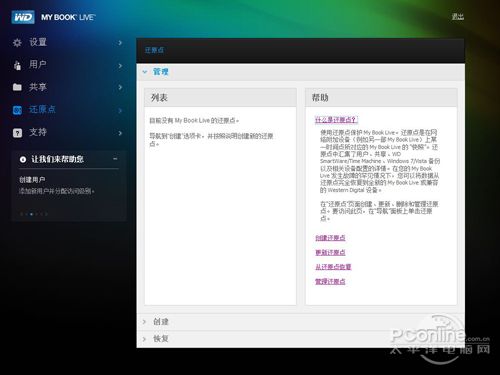
Task: Click the 还原点 page title header
Action: [154, 50]
